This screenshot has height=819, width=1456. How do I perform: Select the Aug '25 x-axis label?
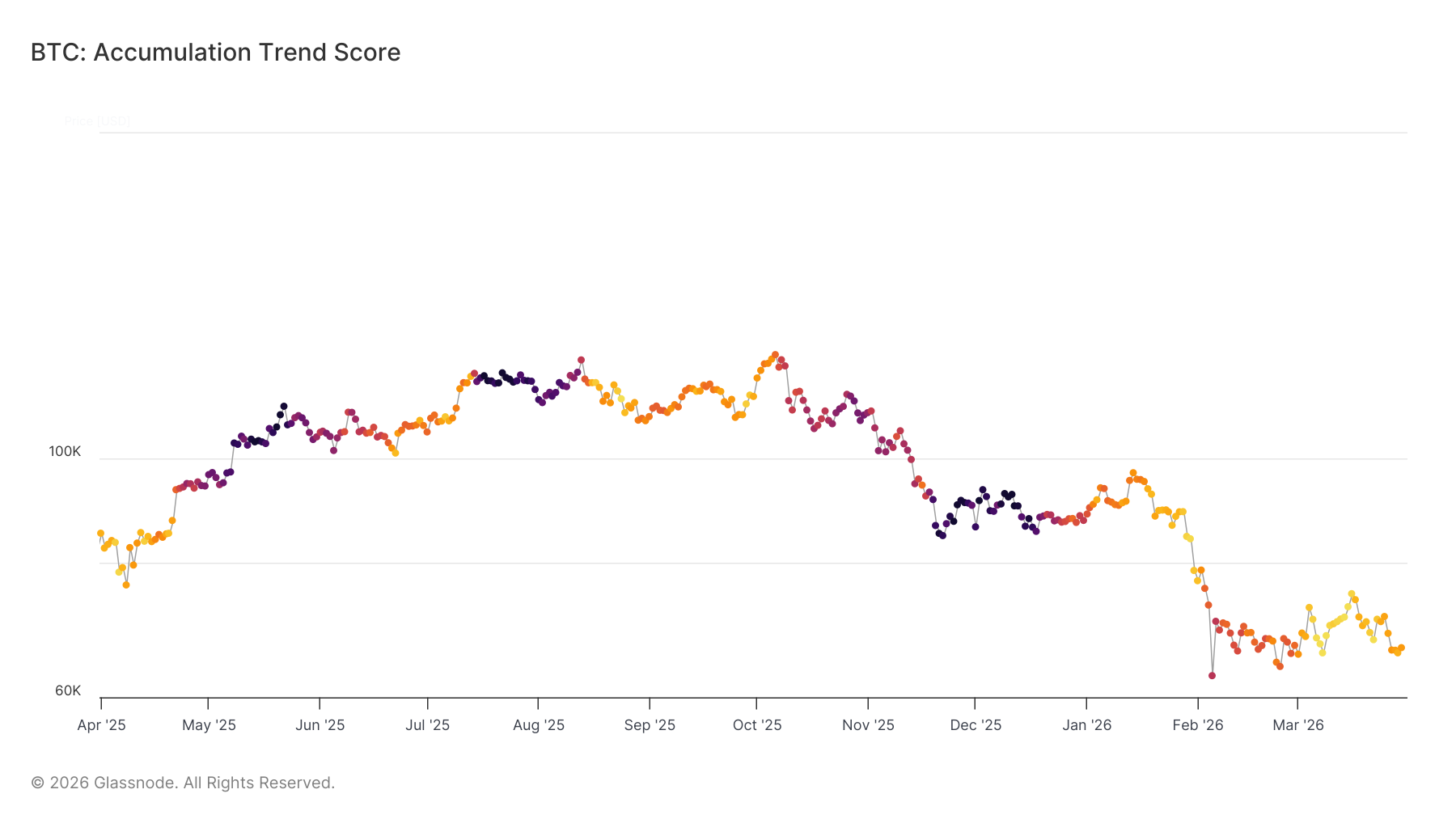click(539, 725)
